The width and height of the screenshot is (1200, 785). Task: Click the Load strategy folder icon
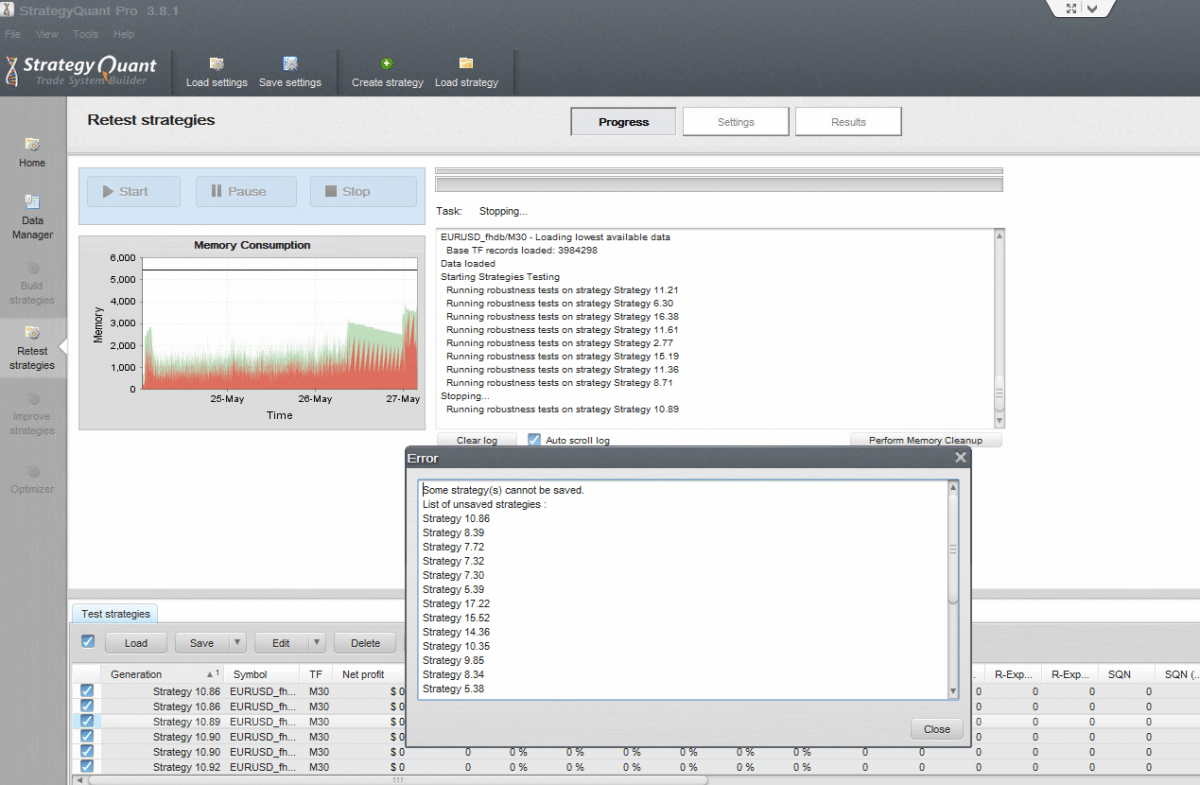[x=466, y=63]
